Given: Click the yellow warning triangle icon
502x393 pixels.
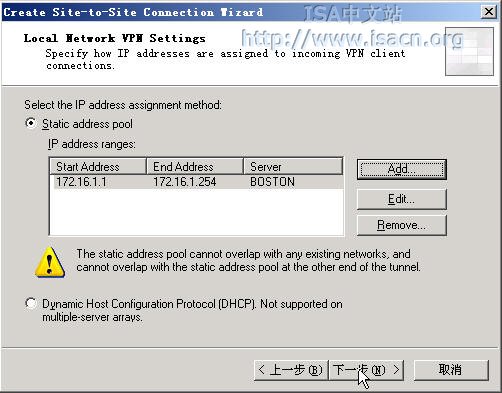Looking at the screenshot, I should (50, 262).
